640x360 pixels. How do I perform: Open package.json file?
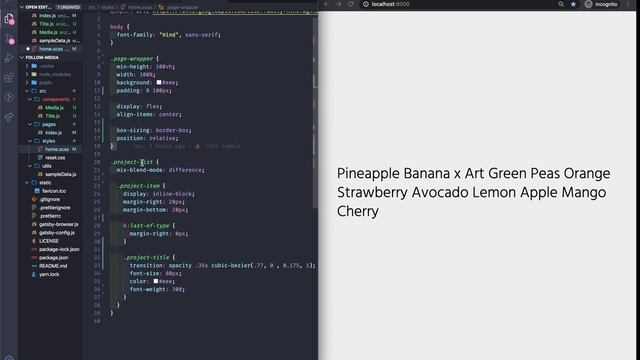(53, 258)
